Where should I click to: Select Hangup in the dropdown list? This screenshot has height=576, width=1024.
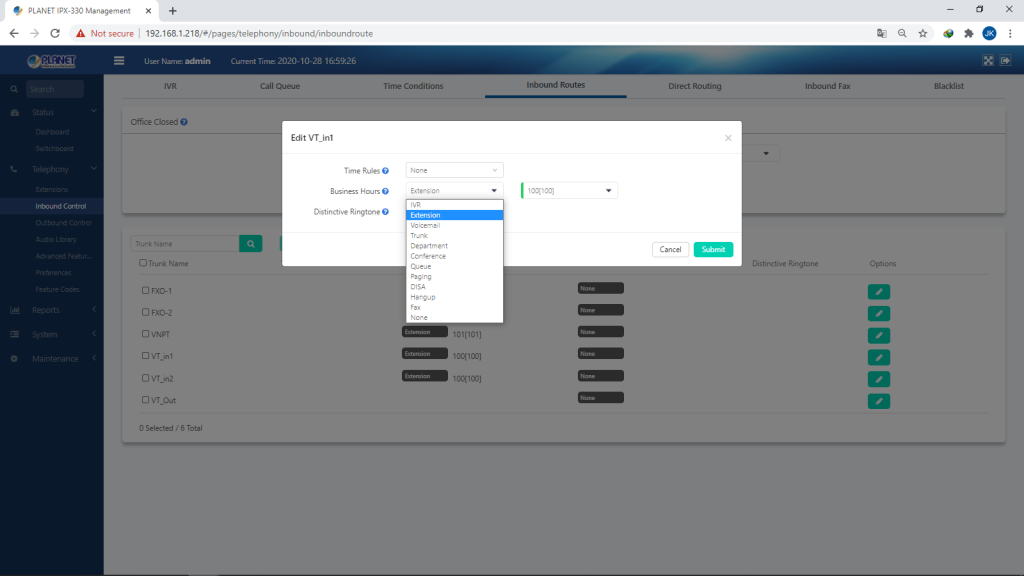coord(454,297)
